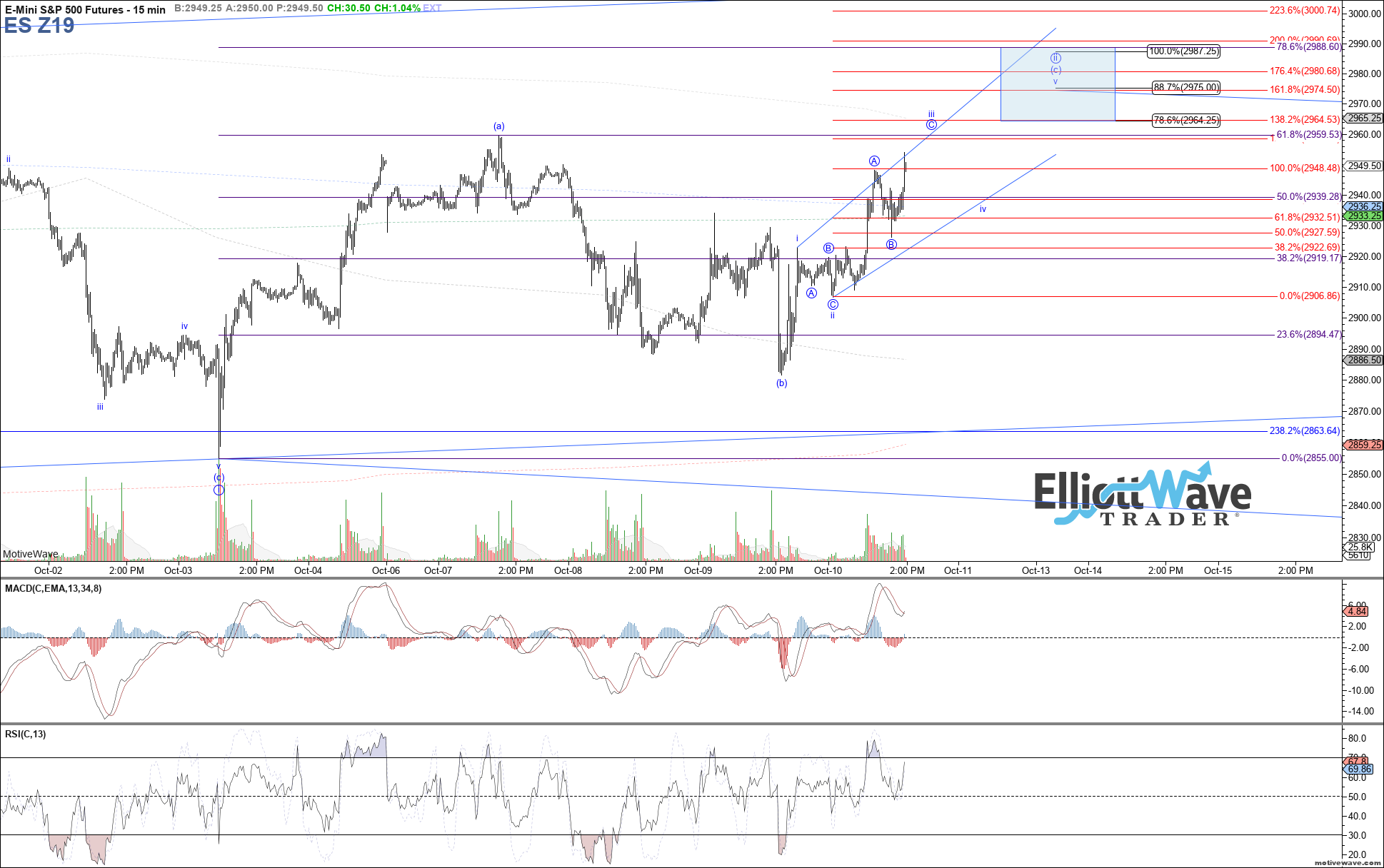Click the last price P:2949.50 in header

(x=300, y=8)
